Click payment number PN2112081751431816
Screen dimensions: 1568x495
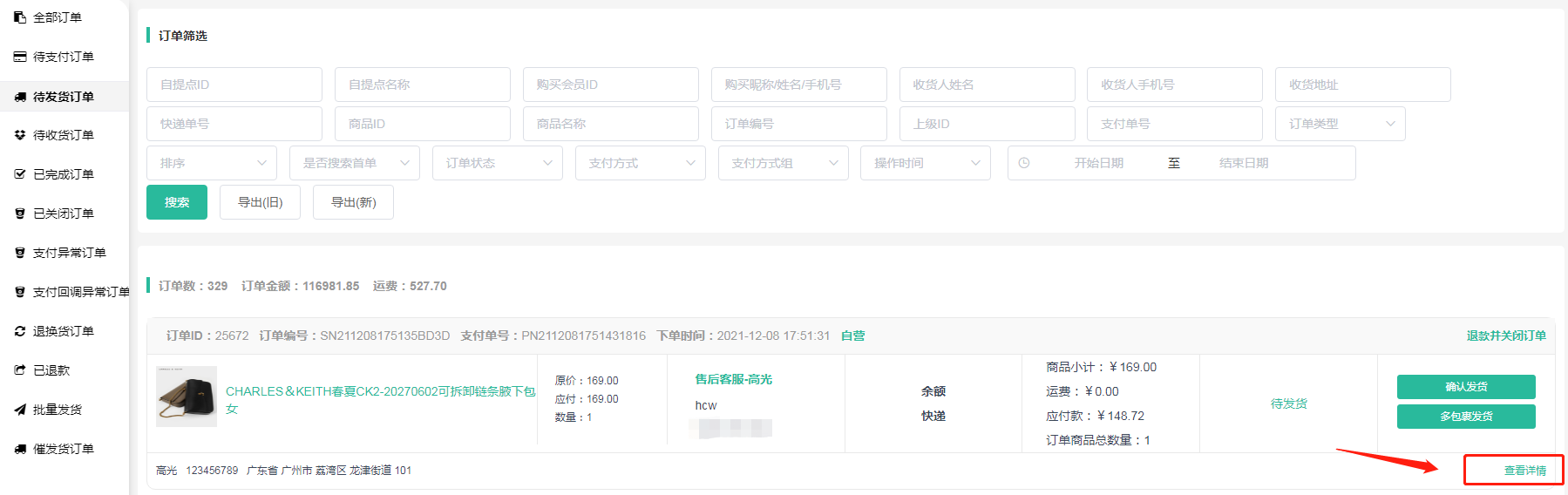point(584,336)
